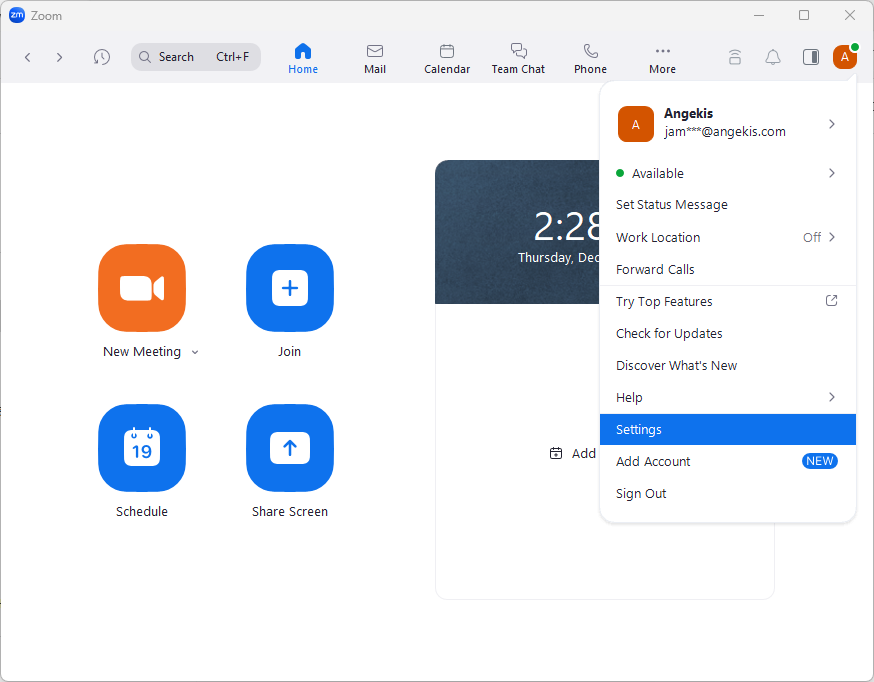Click the history clock icon
The width and height of the screenshot is (874, 682).
click(102, 57)
